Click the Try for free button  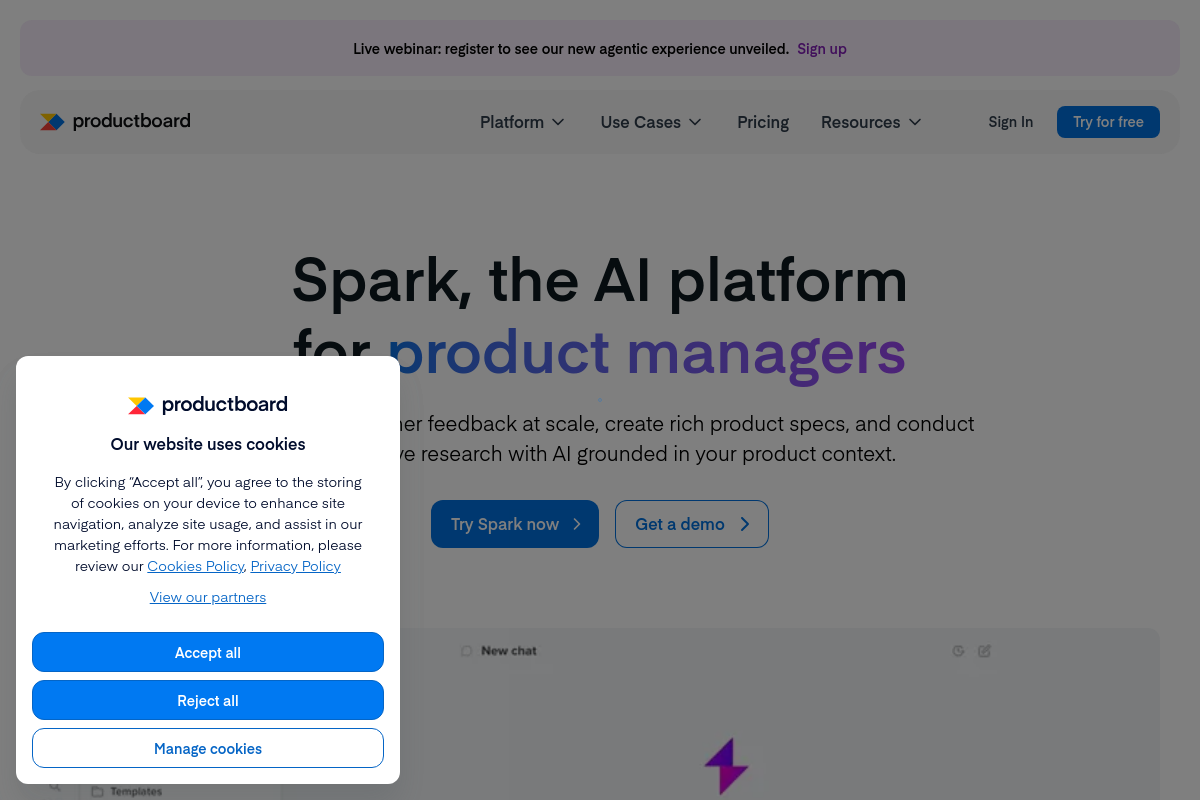pyautogui.click(x=1108, y=122)
